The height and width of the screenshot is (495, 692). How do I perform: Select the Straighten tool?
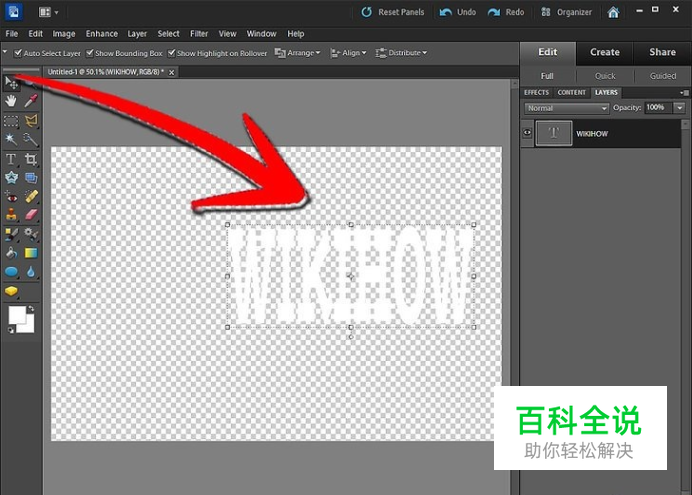point(30,178)
